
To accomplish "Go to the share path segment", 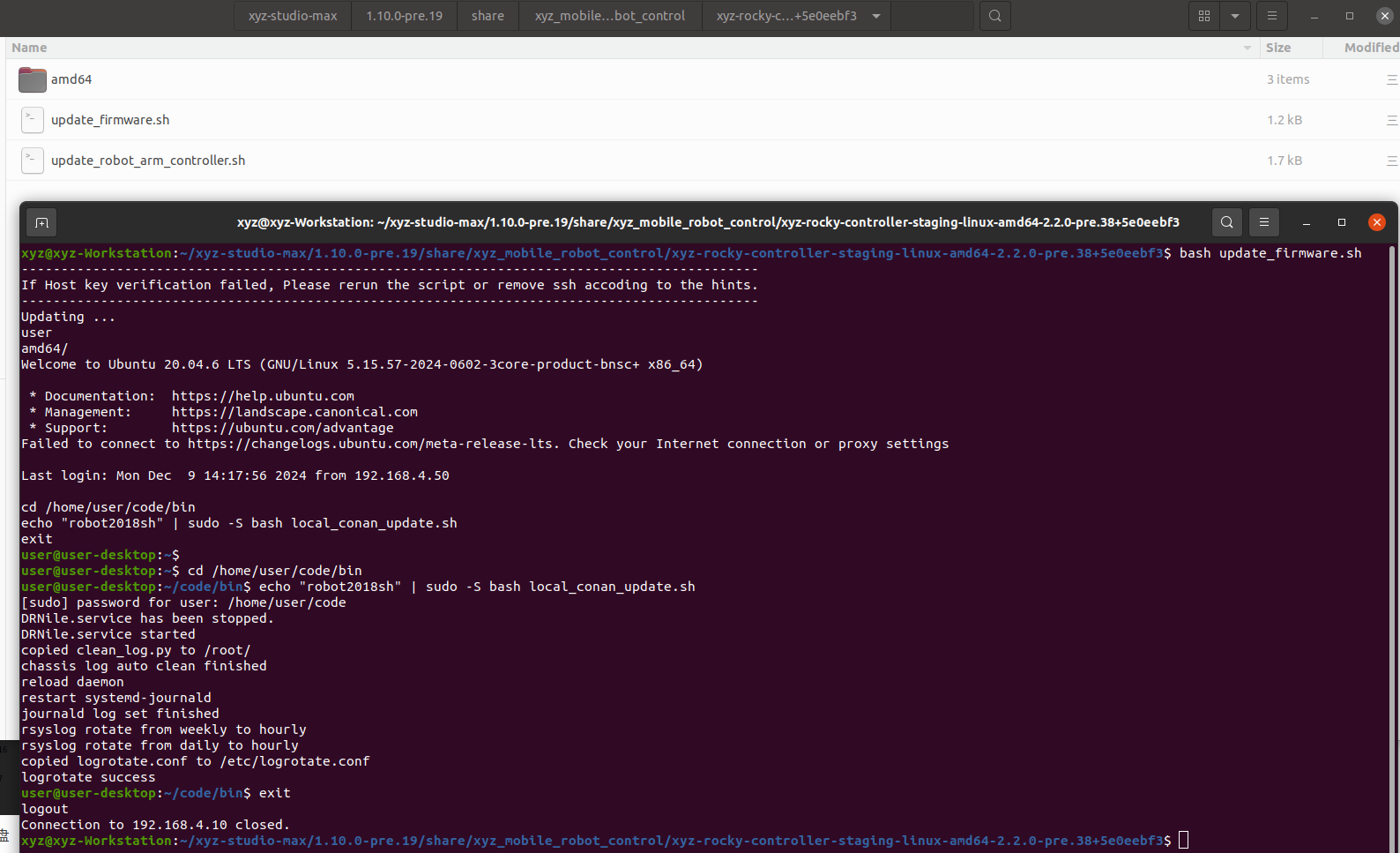I will tap(488, 16).
